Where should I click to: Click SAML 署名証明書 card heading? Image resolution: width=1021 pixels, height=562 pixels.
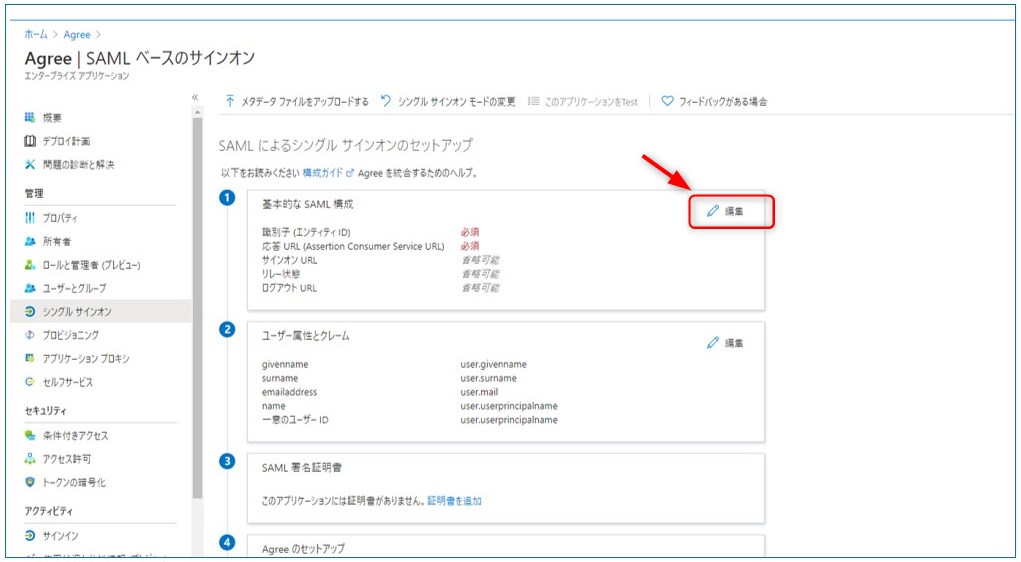301,468
